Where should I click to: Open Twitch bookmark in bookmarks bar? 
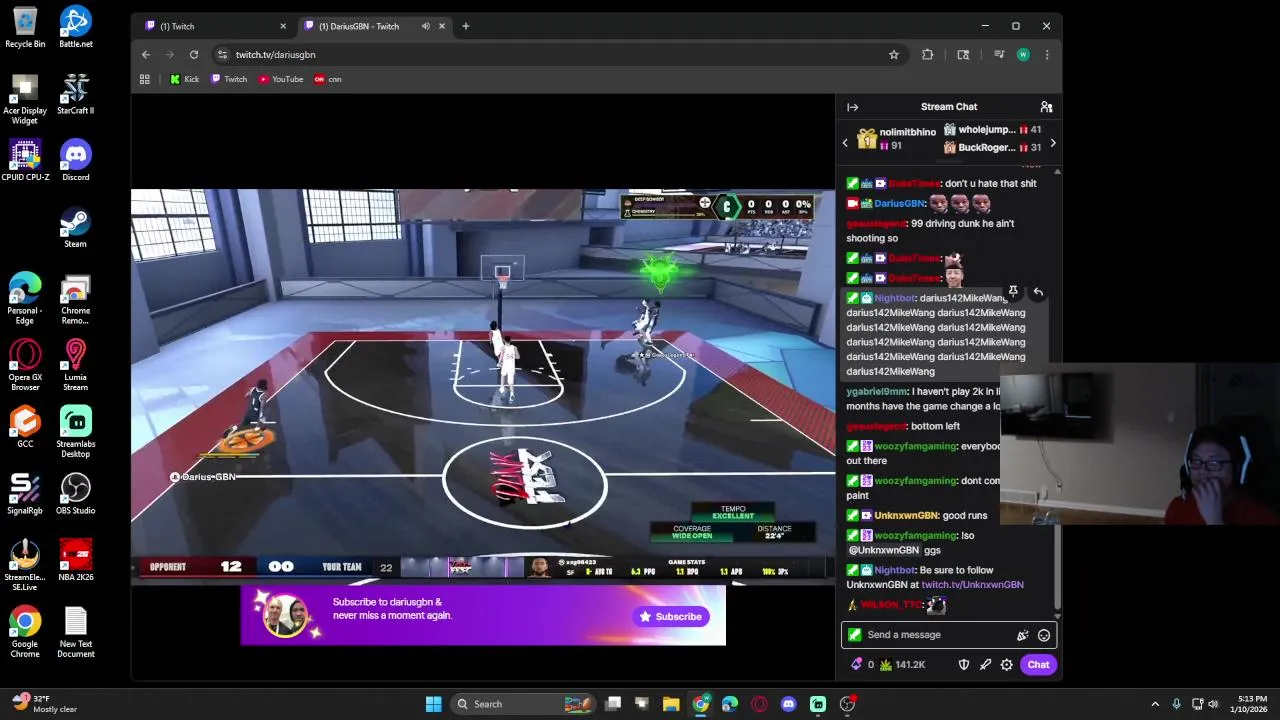[229, 79]
